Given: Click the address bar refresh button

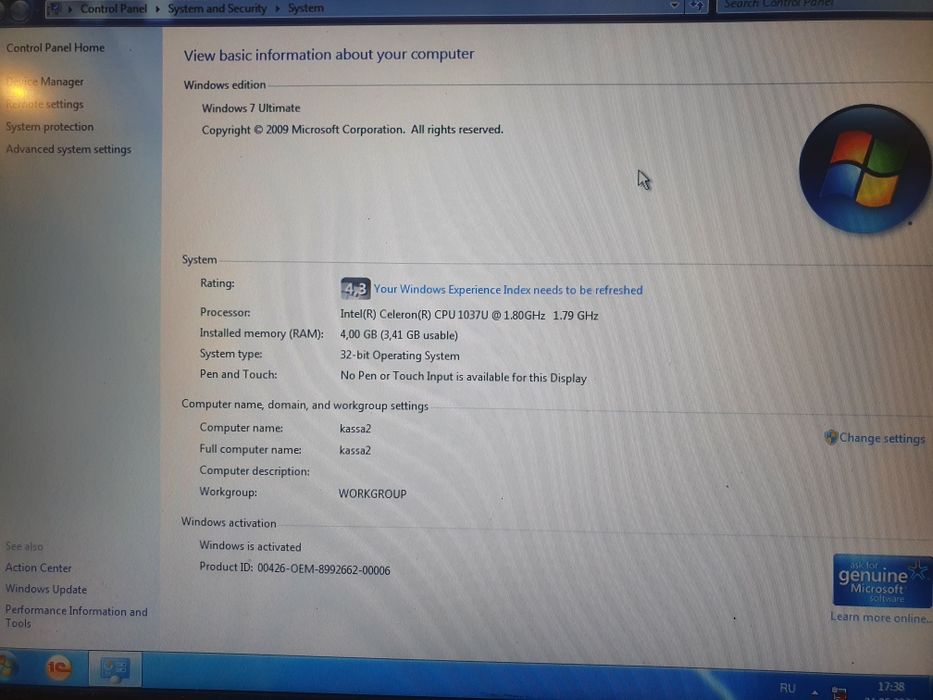Looking at the screenshot, I should click(696, 6).
